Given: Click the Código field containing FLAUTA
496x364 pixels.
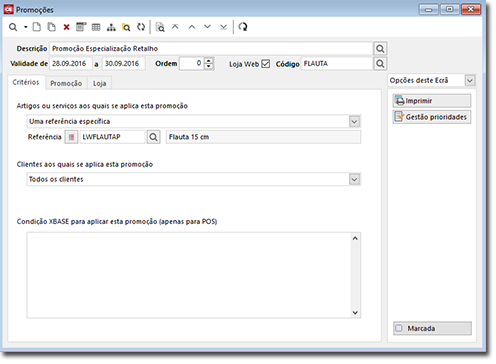Looking at the screenshot, I should 337,63.
